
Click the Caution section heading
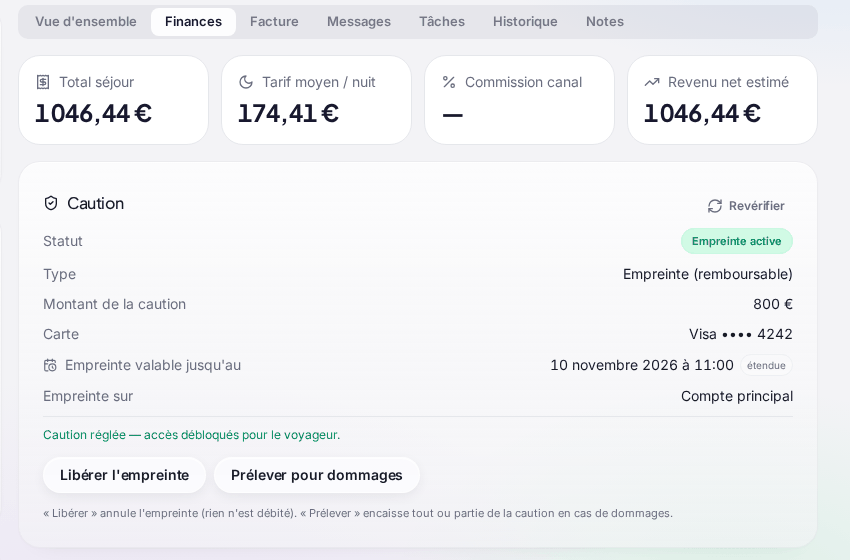coord(95,203)
